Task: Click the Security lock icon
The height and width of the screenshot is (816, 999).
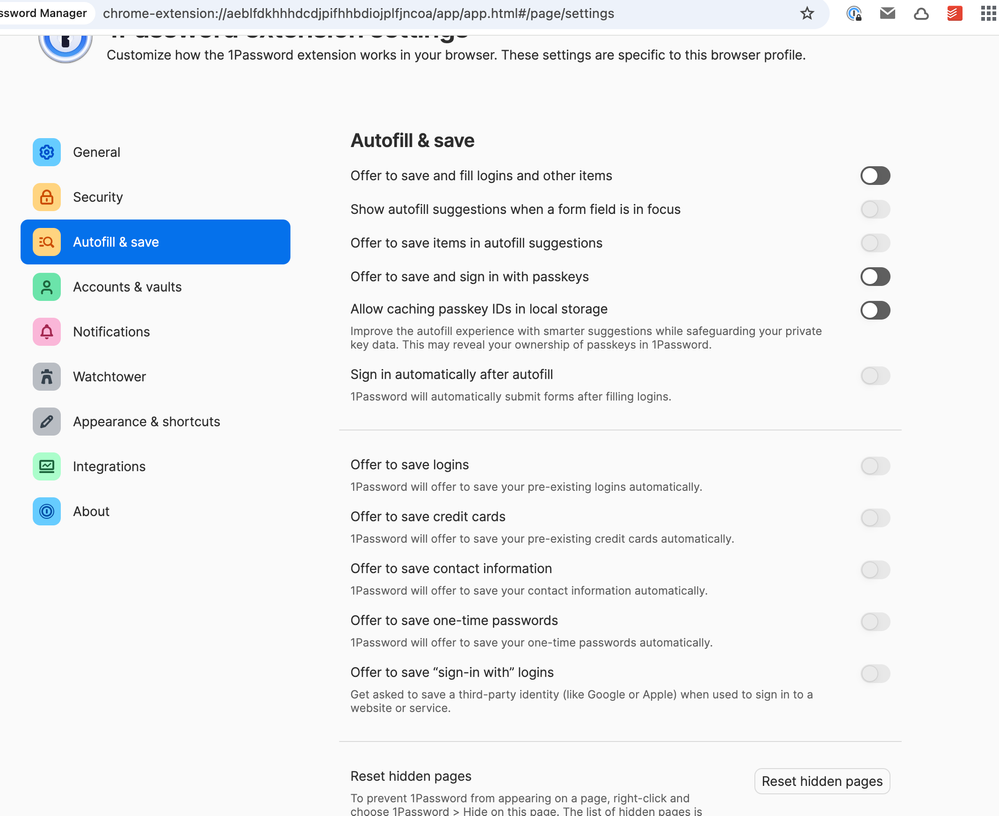Action: click(47, 197)
